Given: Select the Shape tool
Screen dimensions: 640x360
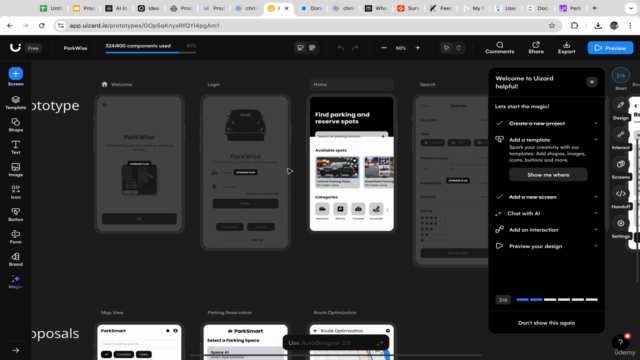Looking at the screenshot, I should point(16,125).
